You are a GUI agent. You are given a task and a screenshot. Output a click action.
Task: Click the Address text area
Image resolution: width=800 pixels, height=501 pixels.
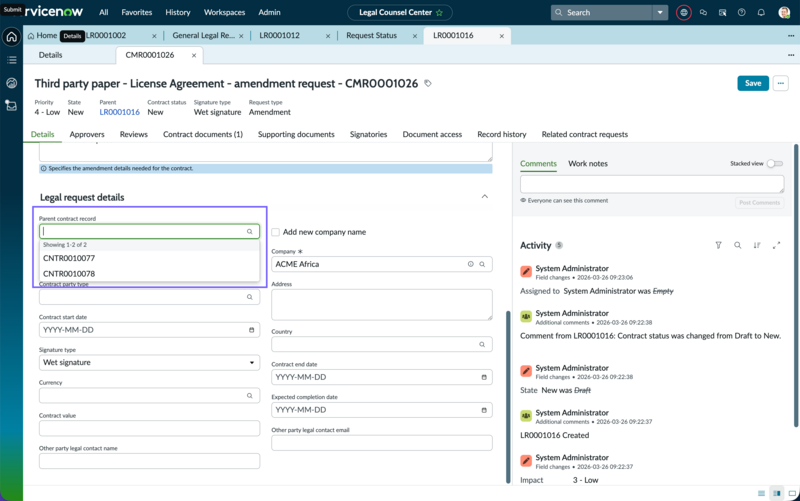pos(382,305)
